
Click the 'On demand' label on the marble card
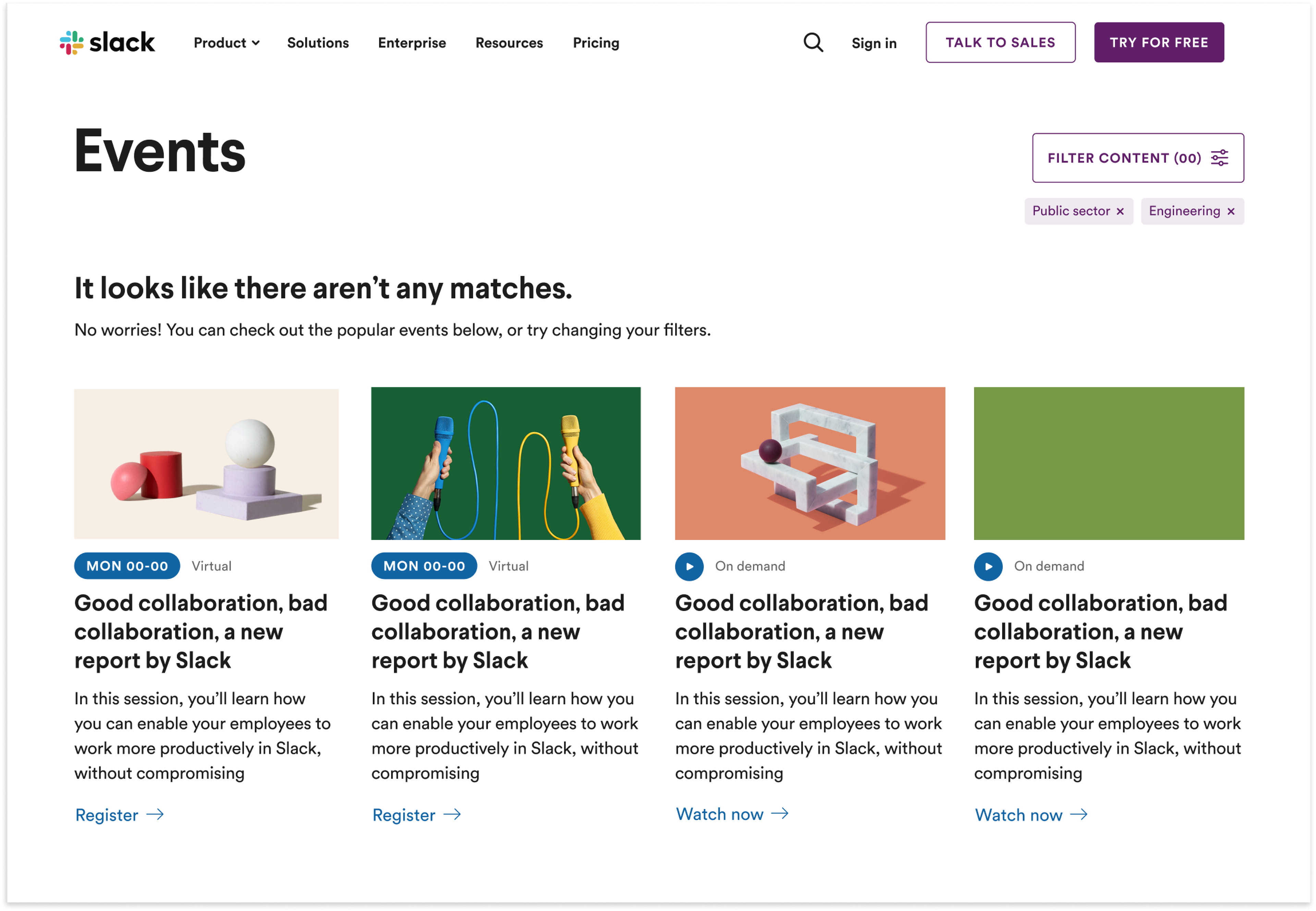tap(750, 566)
